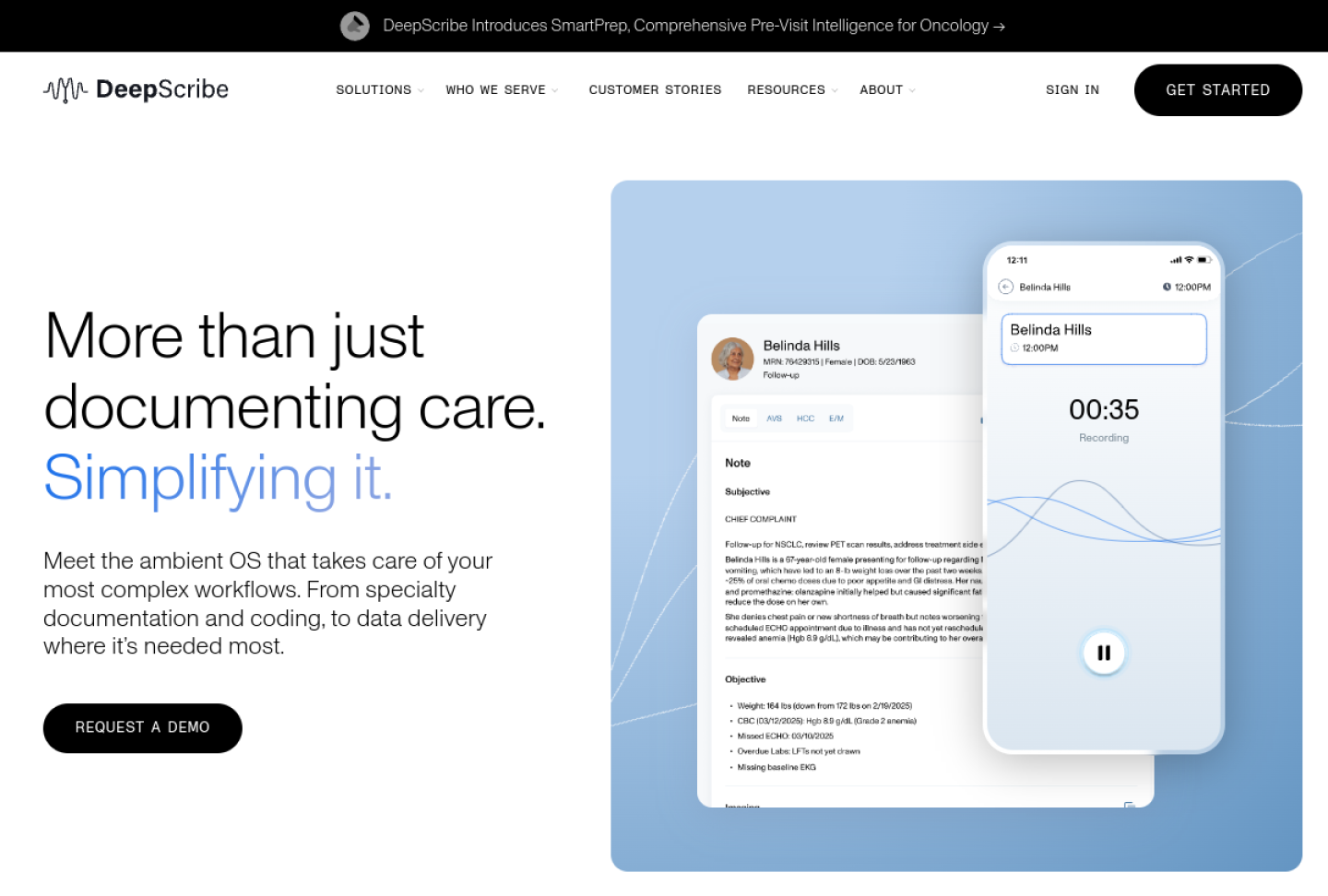Screen dimensions: 1328x896
Task: Click the 'Recording' status label
Action: point(1104,438)
